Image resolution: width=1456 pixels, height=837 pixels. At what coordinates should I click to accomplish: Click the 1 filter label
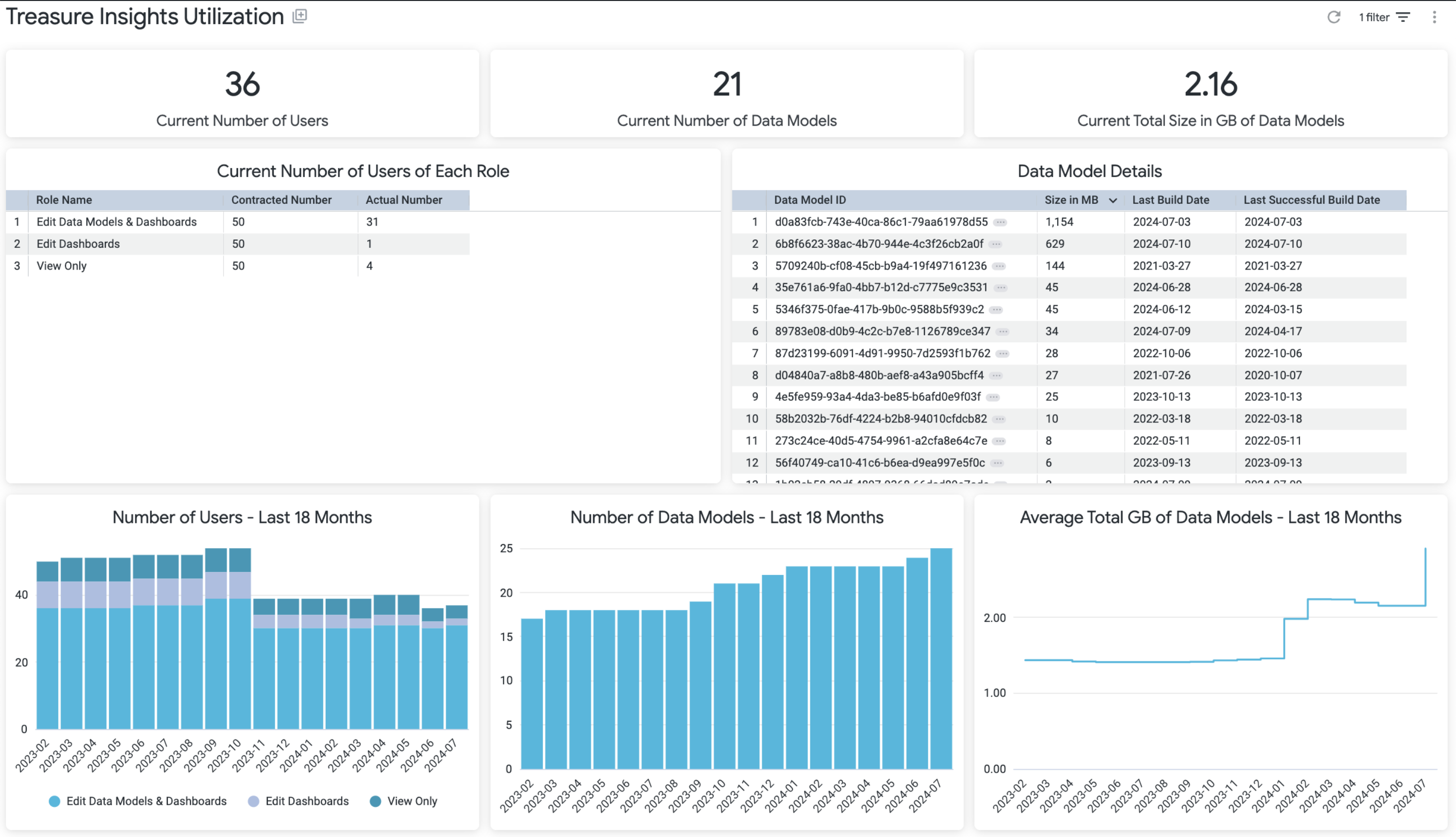[1374, 17]
